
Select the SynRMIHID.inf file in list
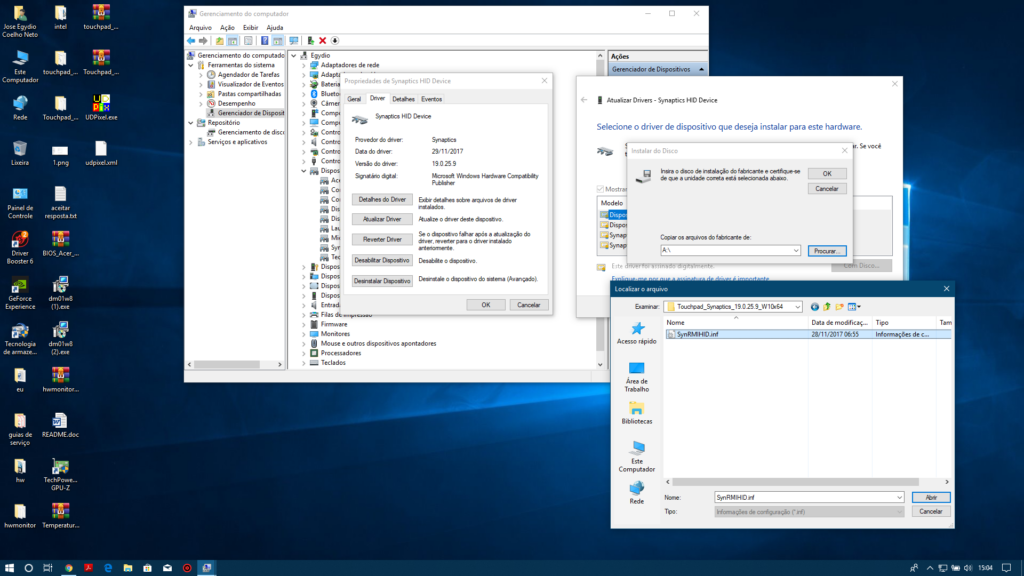click(x=697, y=335)
